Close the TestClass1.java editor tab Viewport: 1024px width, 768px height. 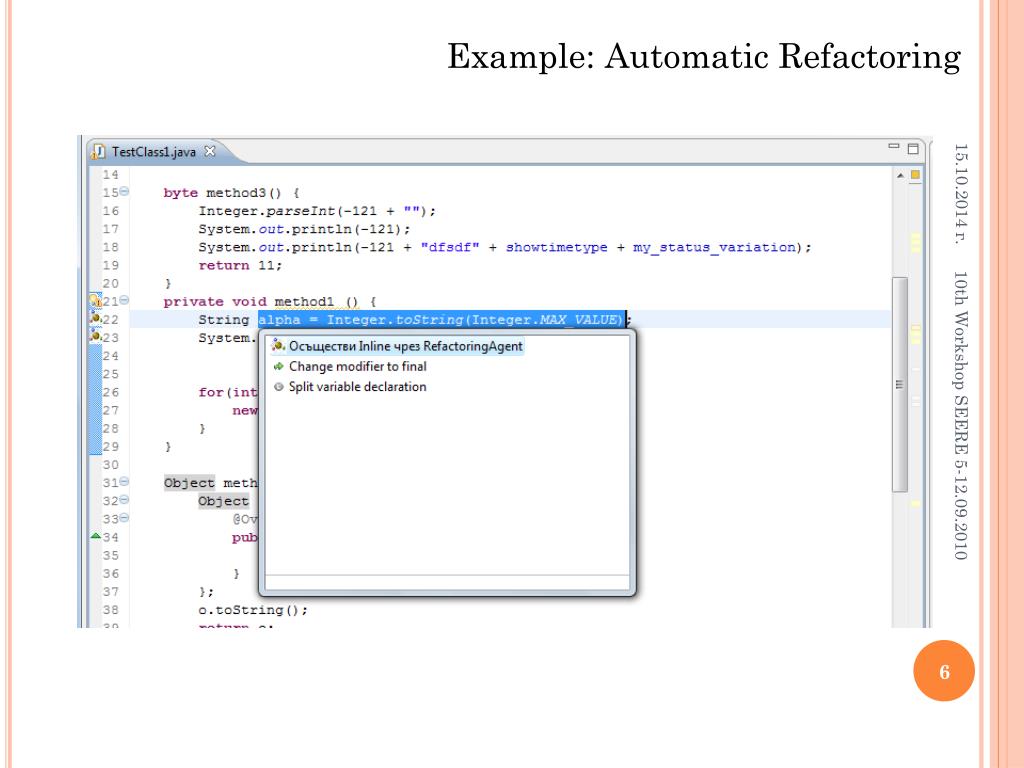(x=210, y=152)
